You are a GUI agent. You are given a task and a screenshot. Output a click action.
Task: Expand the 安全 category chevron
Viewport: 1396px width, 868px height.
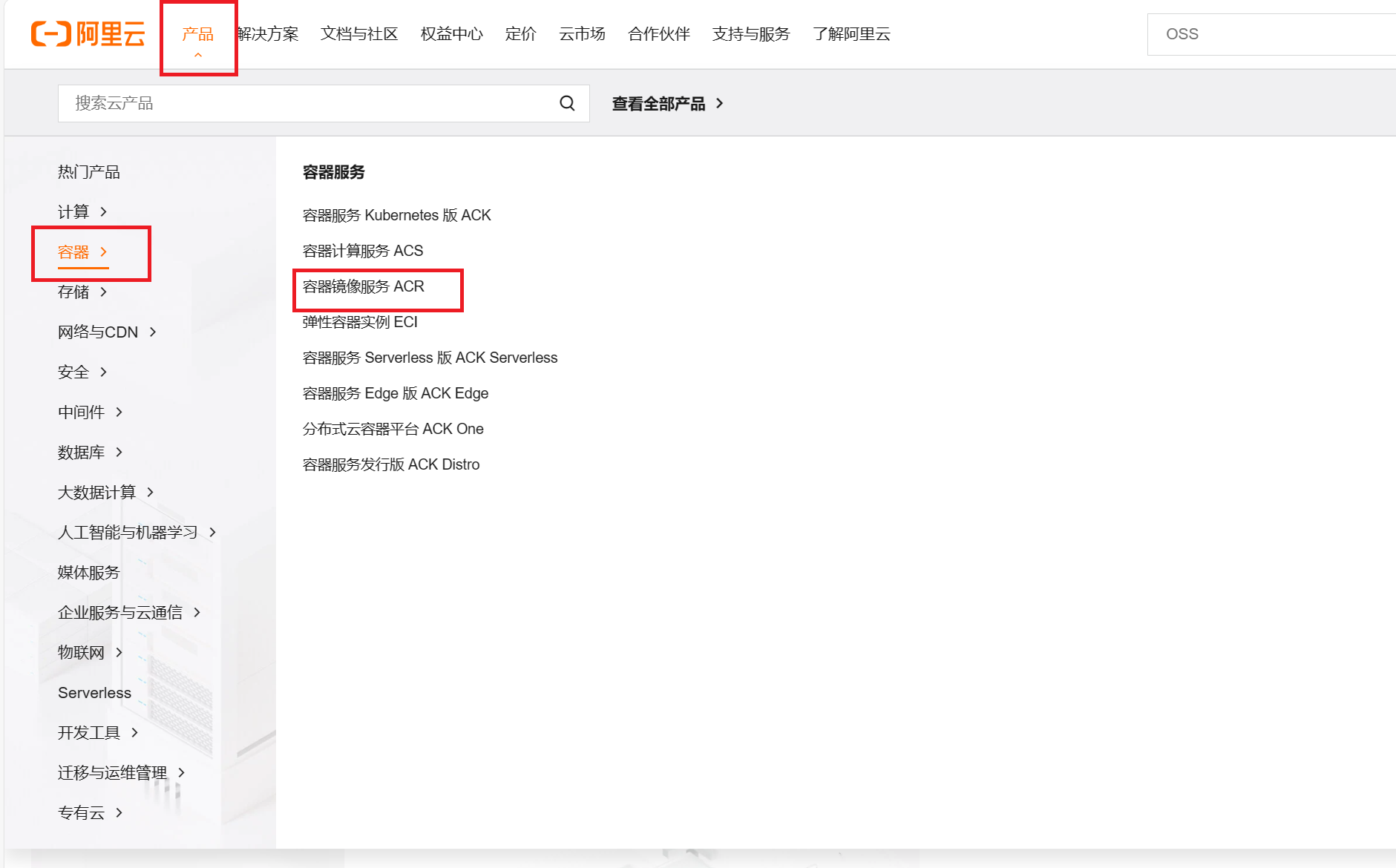point(103,372)
